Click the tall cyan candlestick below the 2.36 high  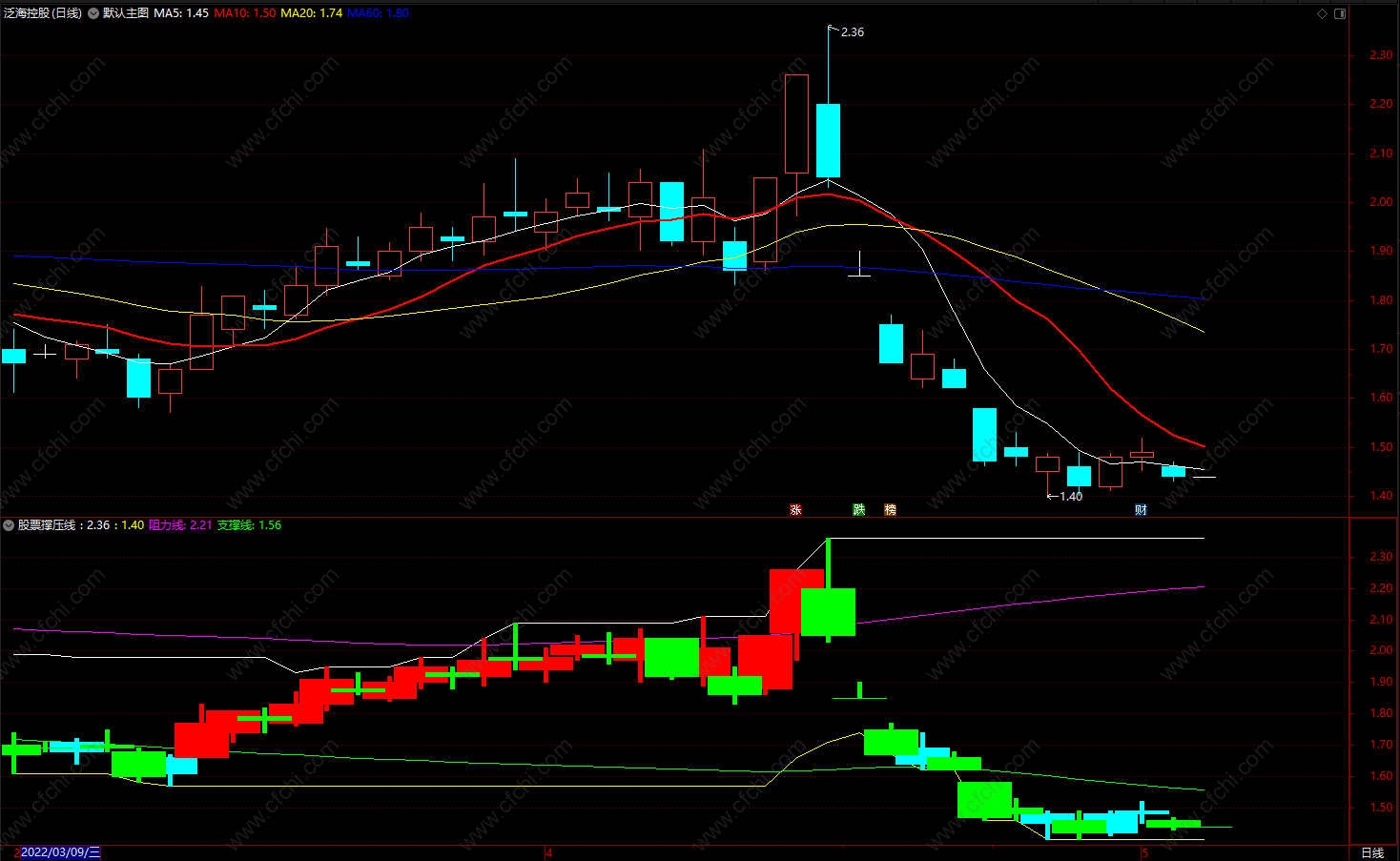pyautogui.click(x=828, y=141)
